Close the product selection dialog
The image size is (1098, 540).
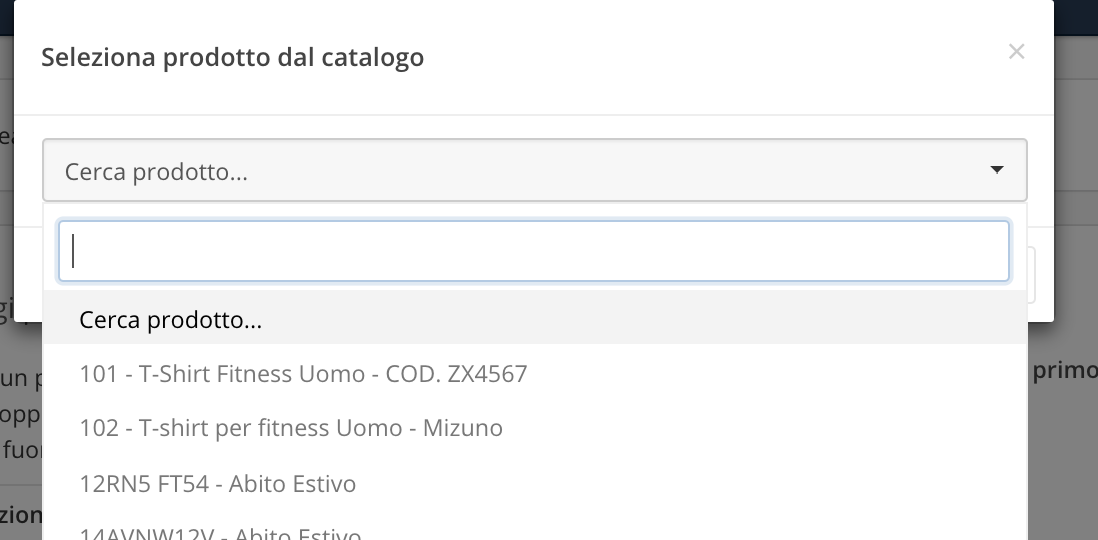pyautogui.click(x=1016, y=52)
